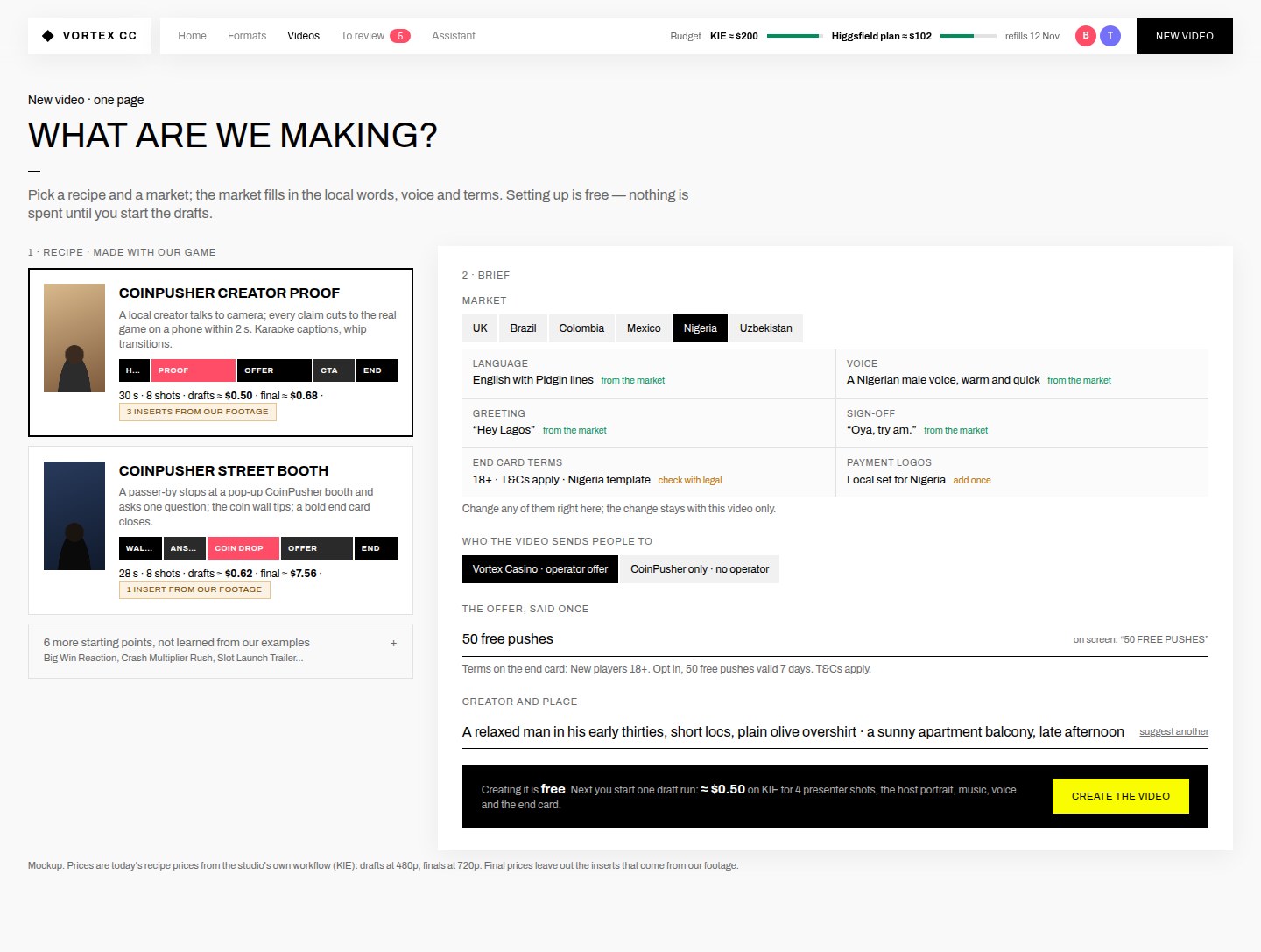
Task: Select the CoinPusher Creator Proof thumbnail
Action: (74, 338)
